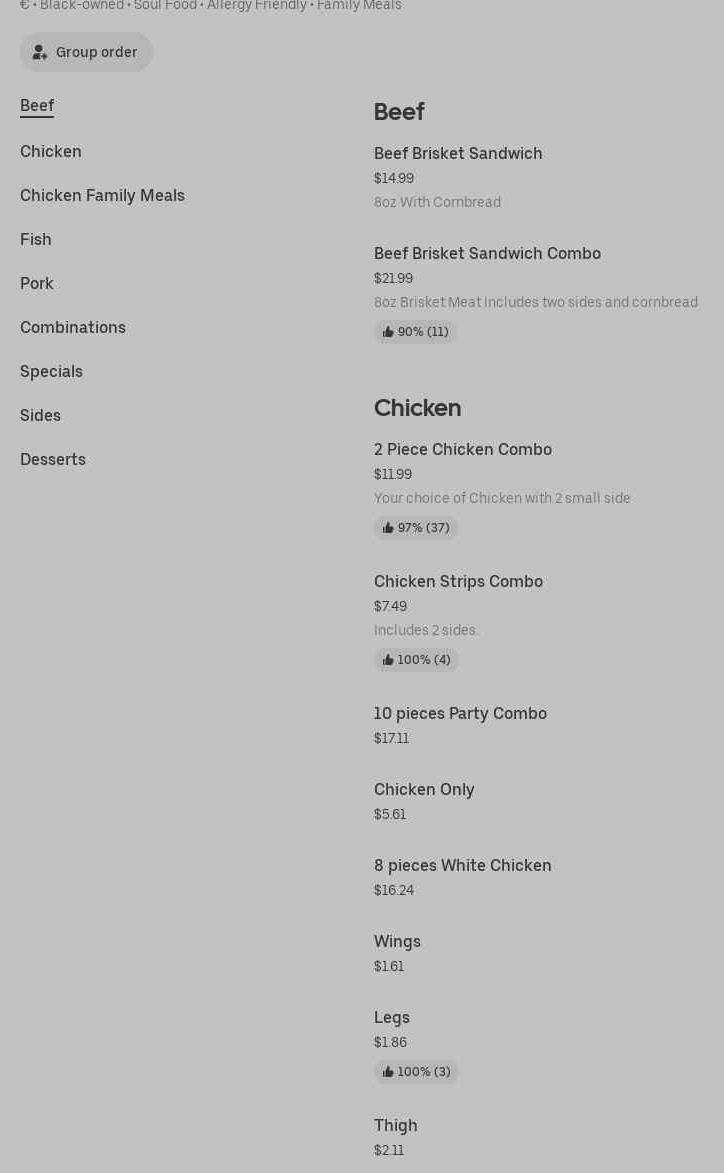This screenshot has height=1173, width=724.
Task: Go to the Fish category
Action: (x=36, y=239)
